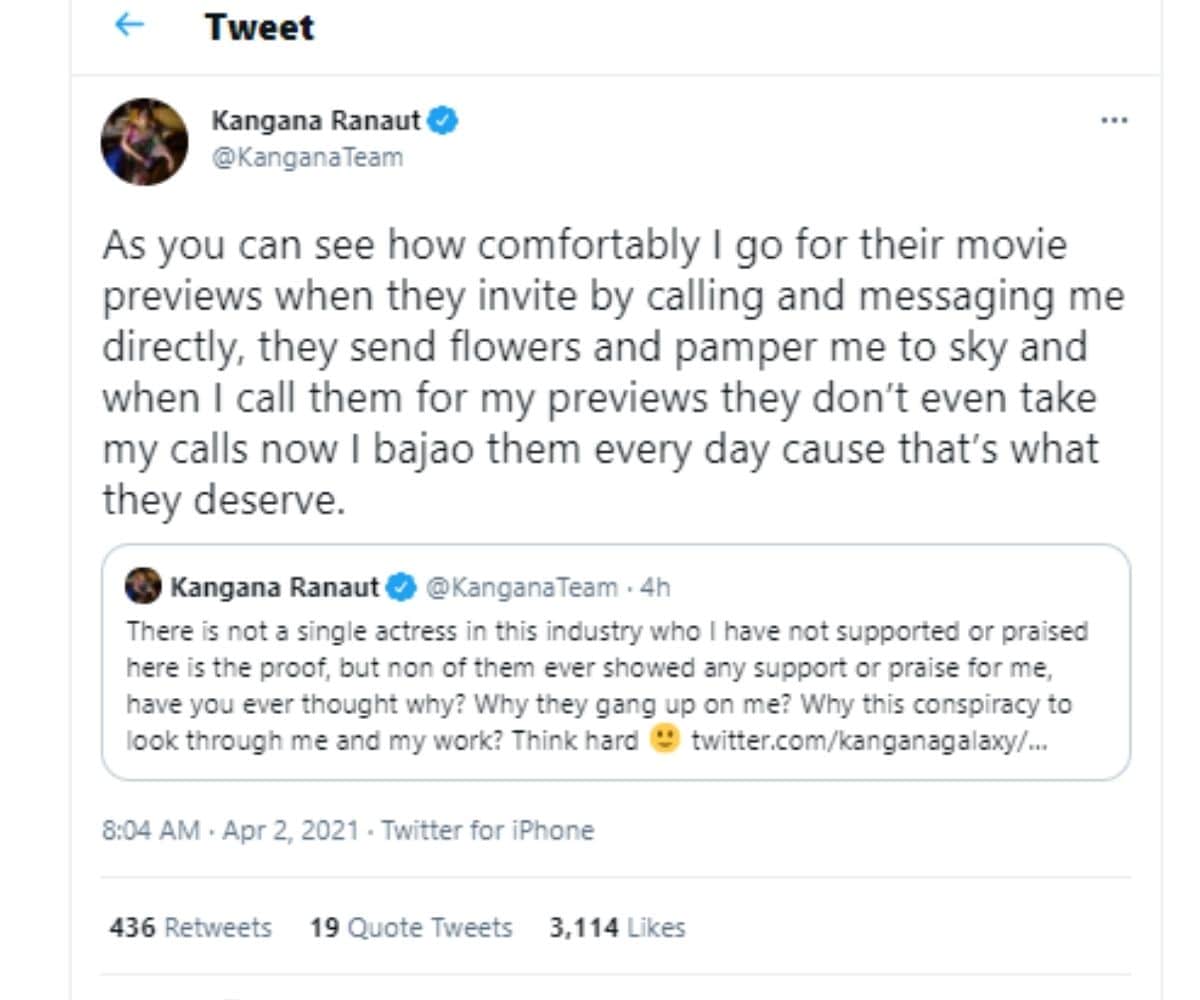Open the three-dot more options menu
This screenshot has width=1200, height=1000.
[1114, 121]
